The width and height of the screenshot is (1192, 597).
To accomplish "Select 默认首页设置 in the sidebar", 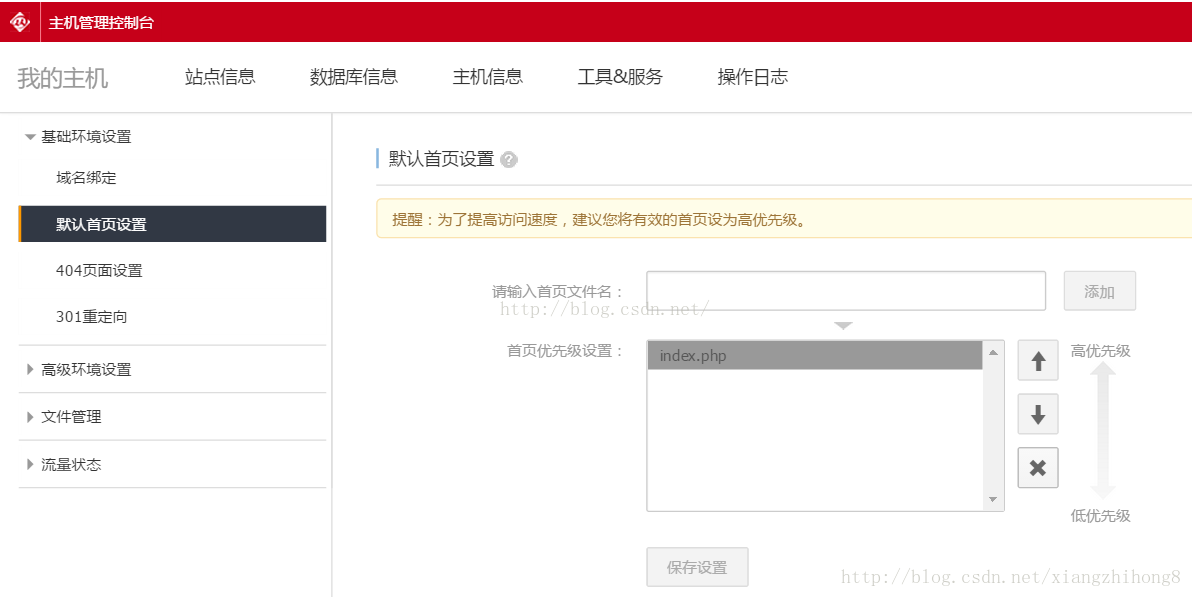I will (x=173, y=224).
